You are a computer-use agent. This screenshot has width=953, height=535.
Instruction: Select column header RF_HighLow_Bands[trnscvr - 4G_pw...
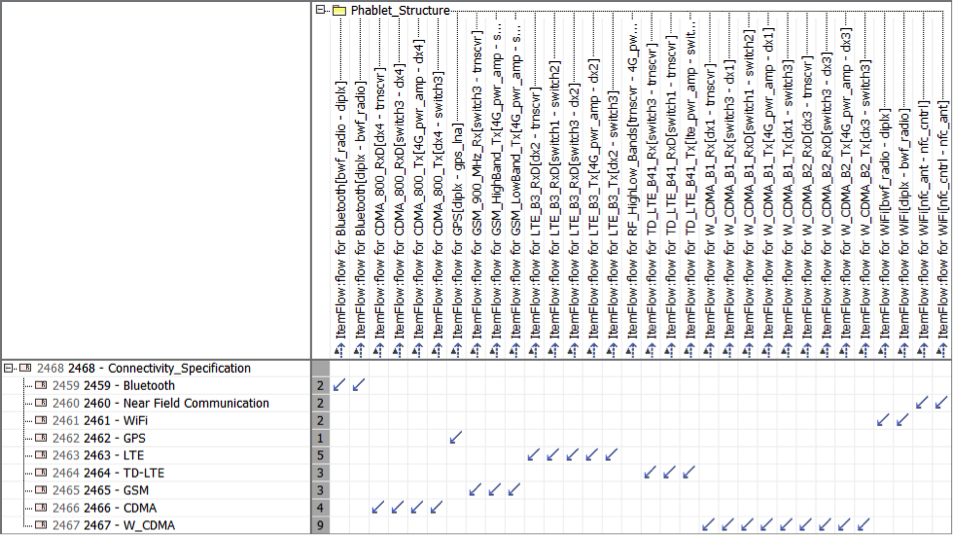631,181
